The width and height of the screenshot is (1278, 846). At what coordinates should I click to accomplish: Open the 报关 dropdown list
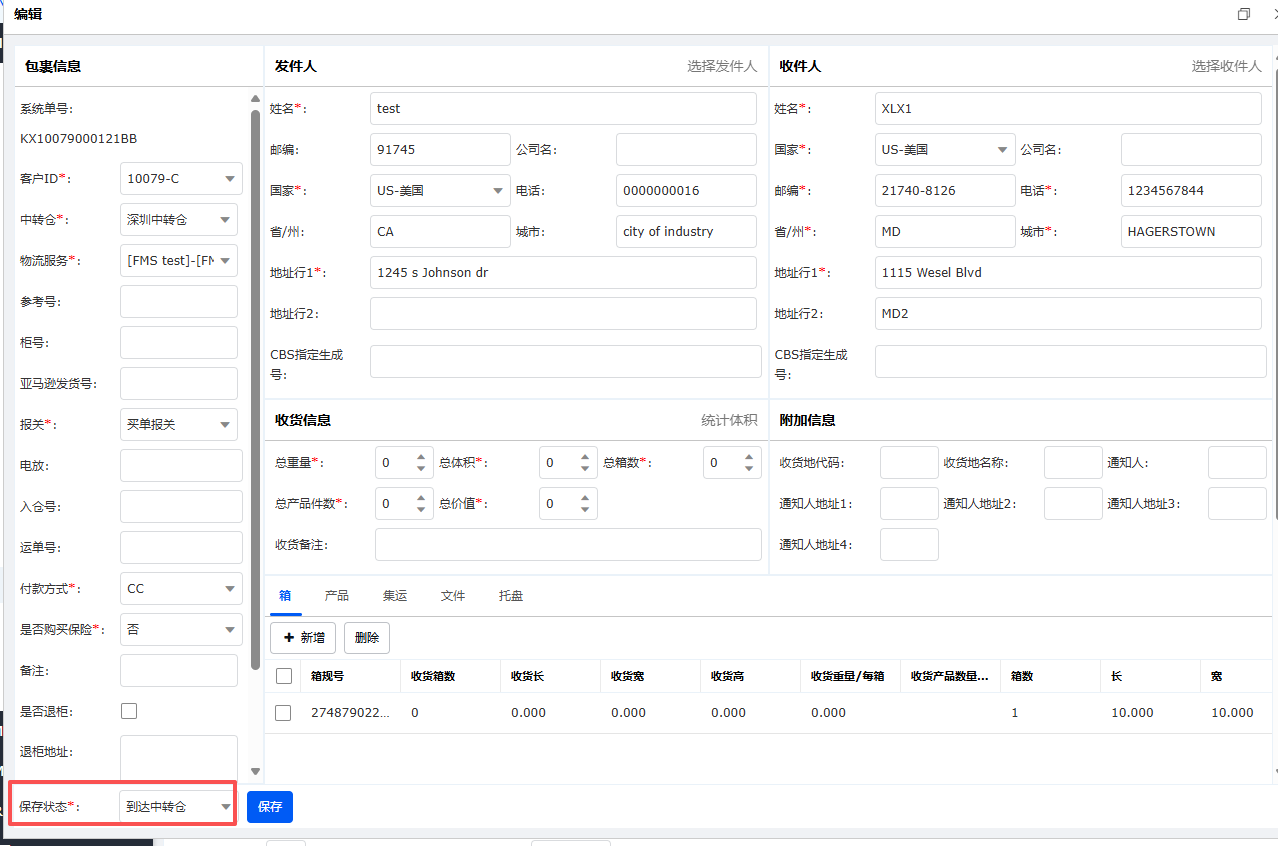tap(178, 424)
